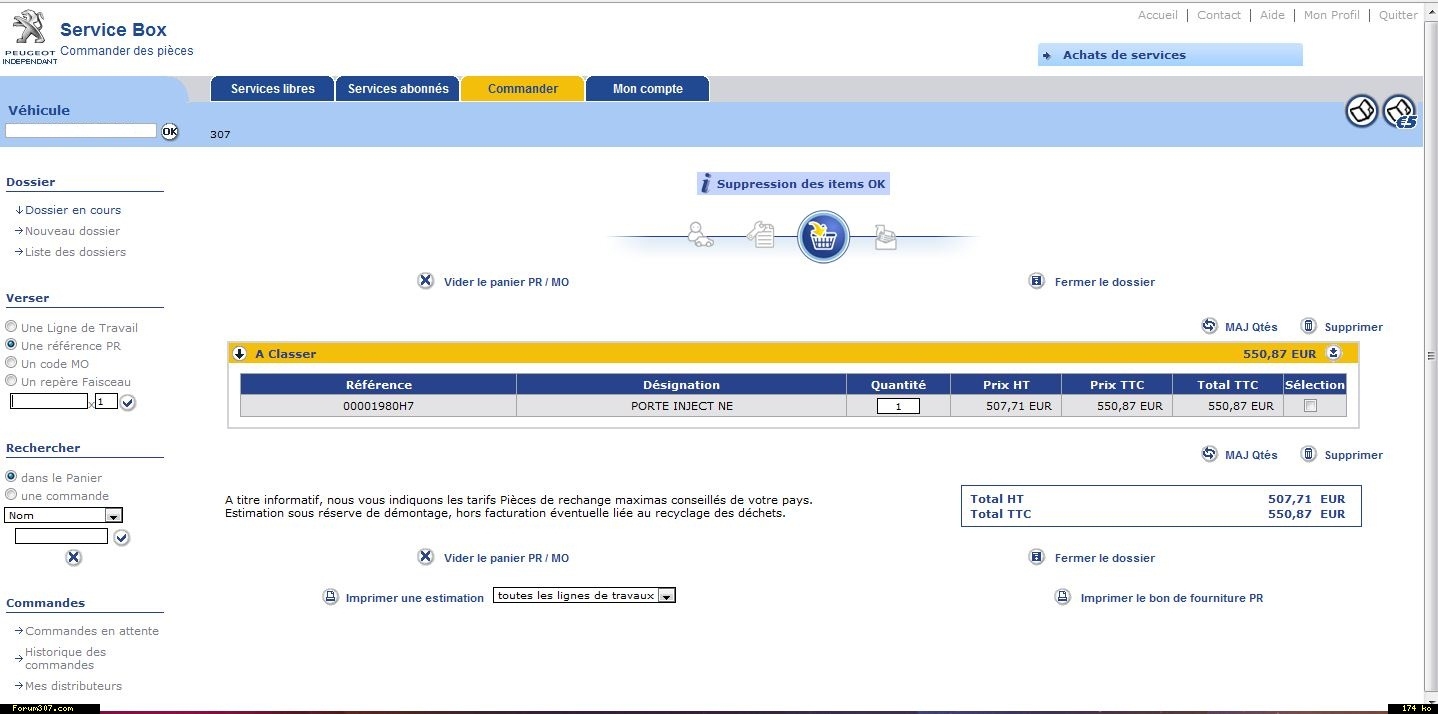Switch to the Mon compte tab
The height and width of the screenshot is (714, 1438).
[647, 89]
